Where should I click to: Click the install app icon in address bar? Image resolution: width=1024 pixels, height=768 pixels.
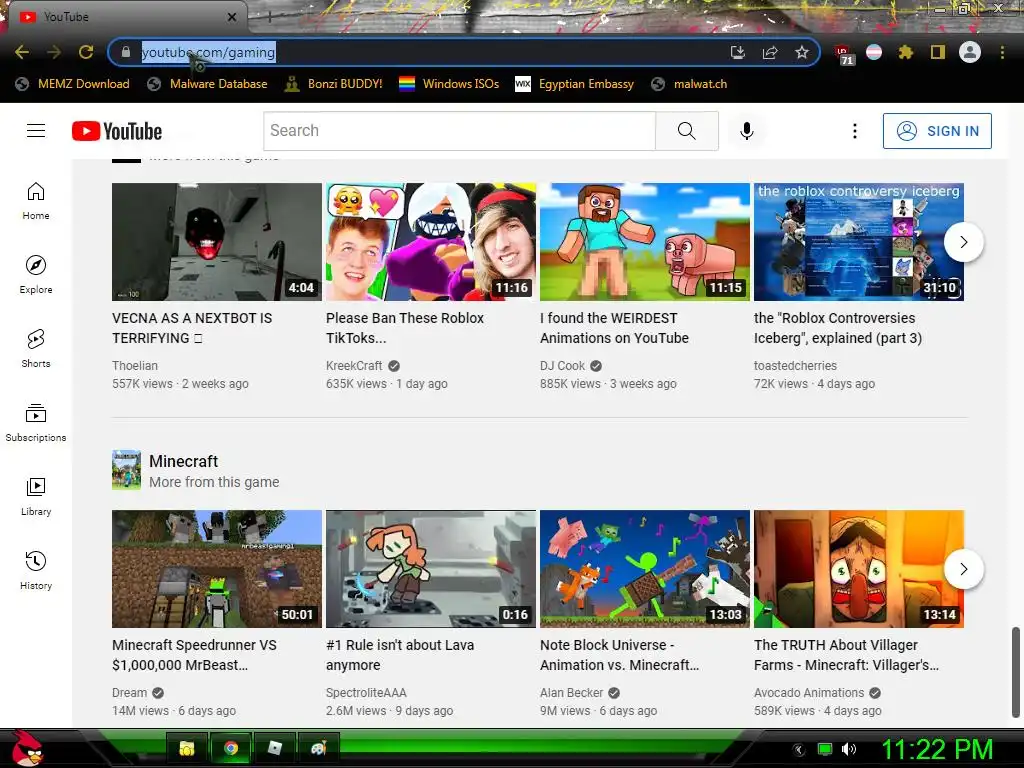pyautogui.click(x=737, y=52)
